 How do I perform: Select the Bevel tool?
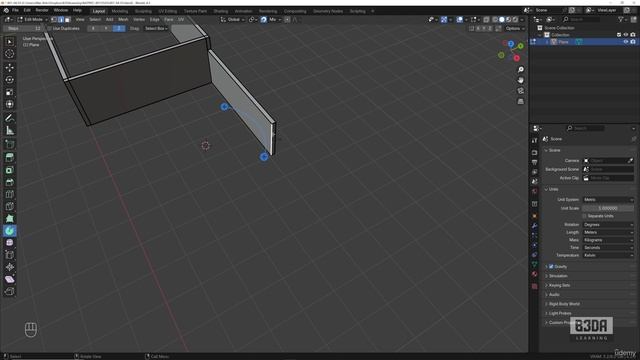click(x=10, y=182)
